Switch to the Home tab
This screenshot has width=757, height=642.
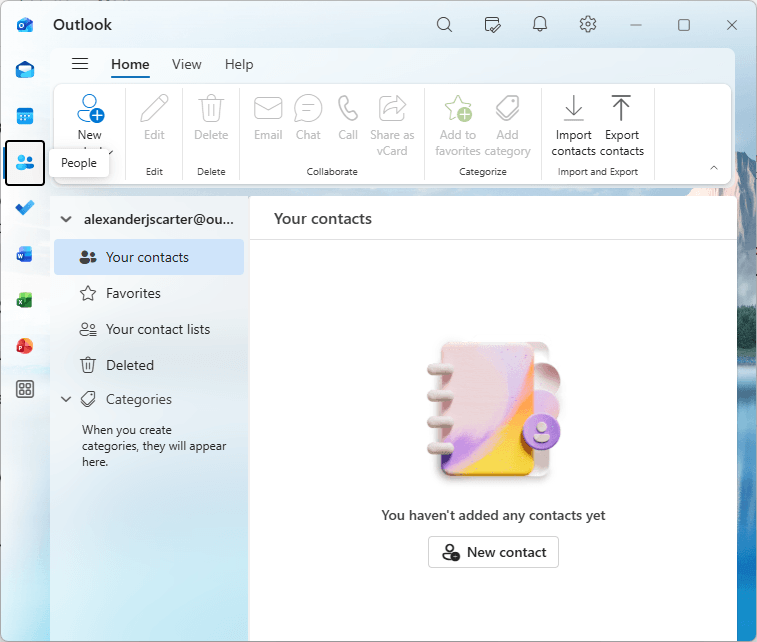(x=130, y=64)
